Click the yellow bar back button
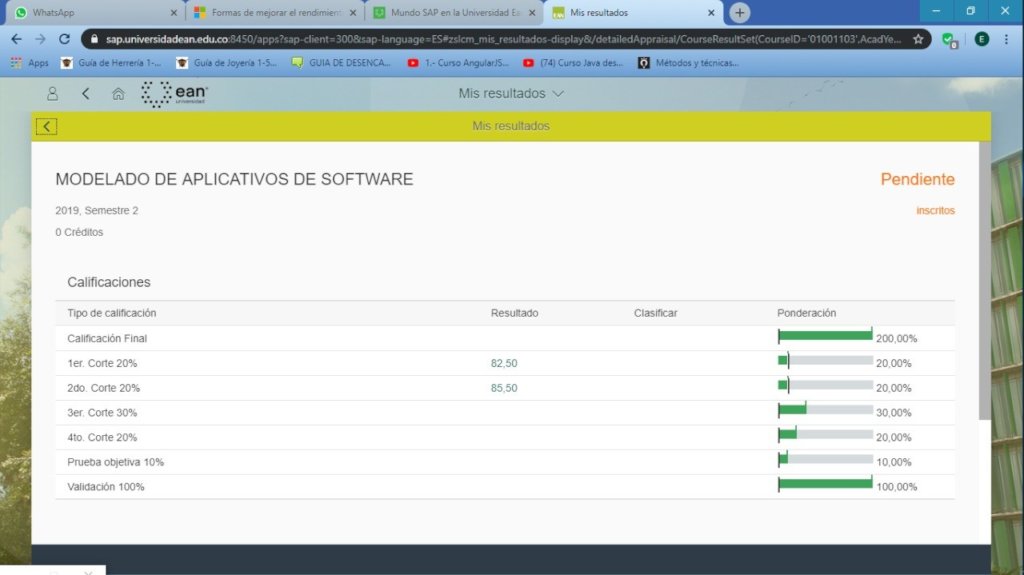 point(46,126)
